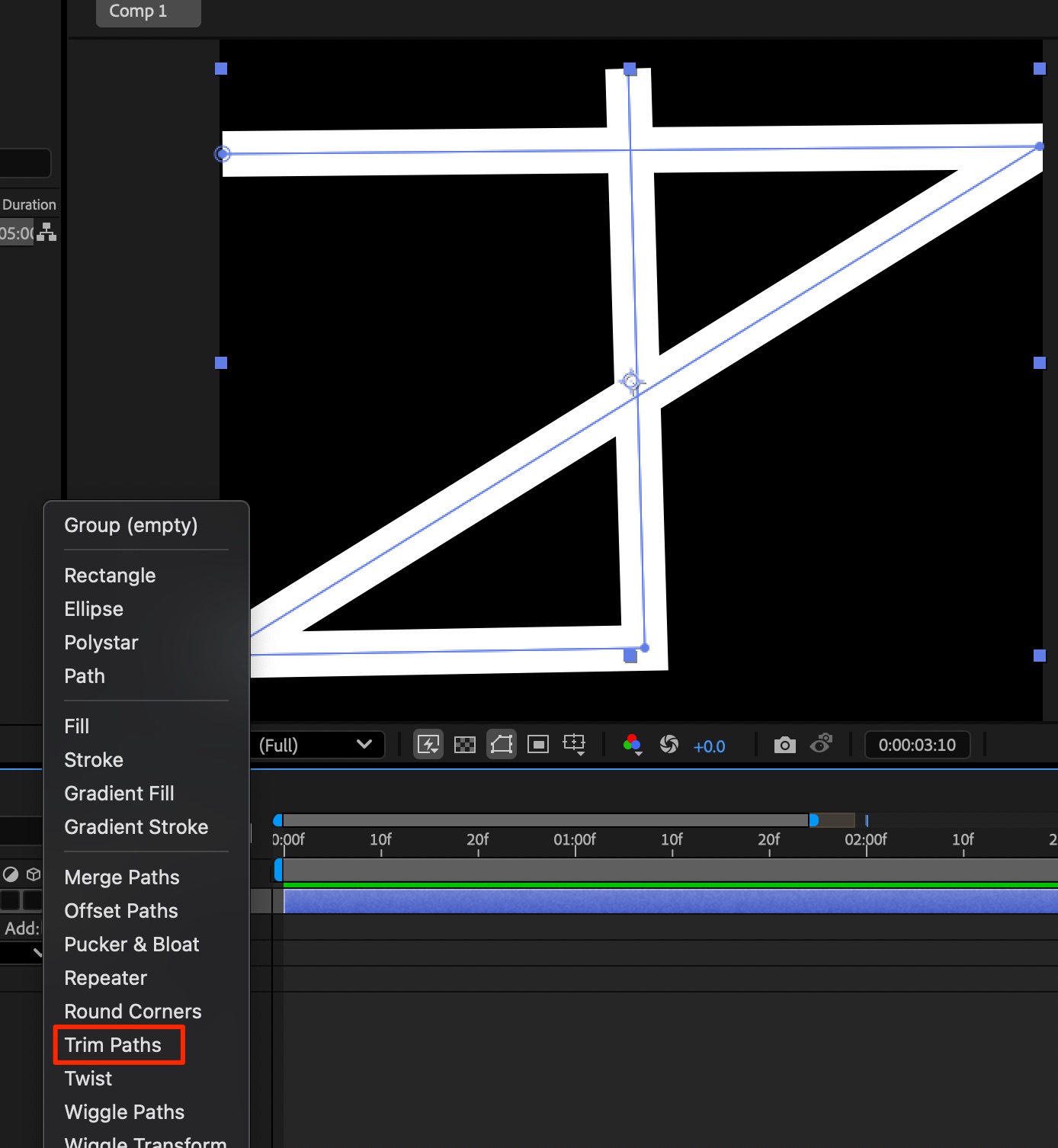Switch to the Comp 1 tab
The image size is (1058, 1148).
pyautogui.click(x=138, y=11)
